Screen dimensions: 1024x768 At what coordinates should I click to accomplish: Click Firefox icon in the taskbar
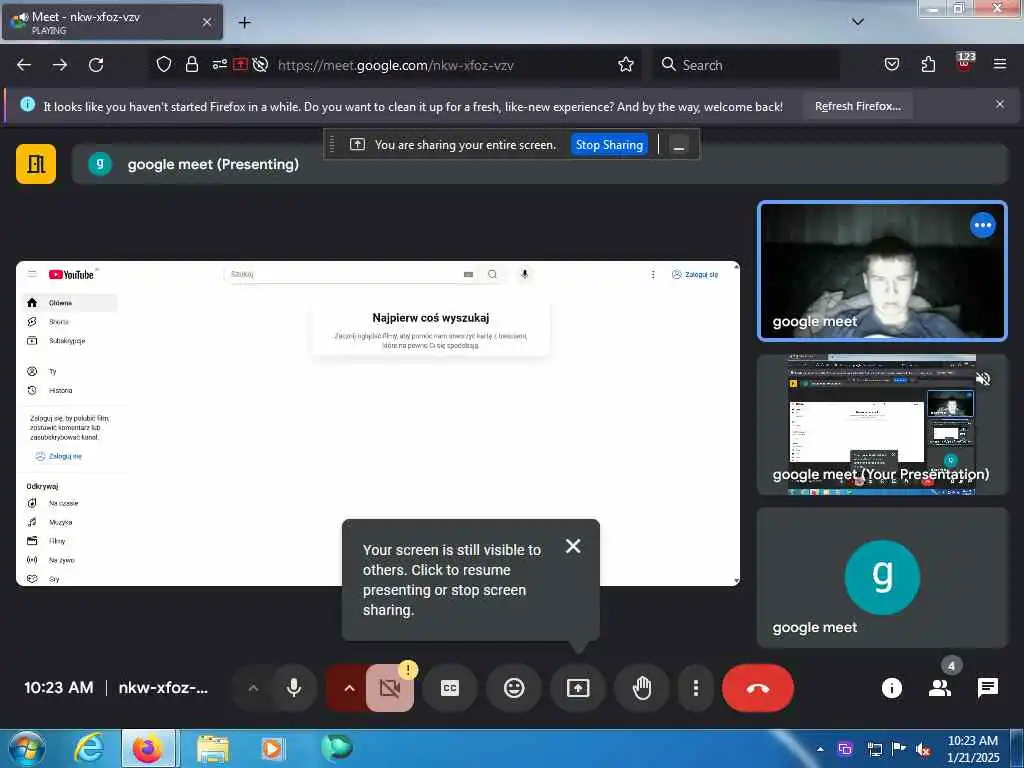coord(148,748)
